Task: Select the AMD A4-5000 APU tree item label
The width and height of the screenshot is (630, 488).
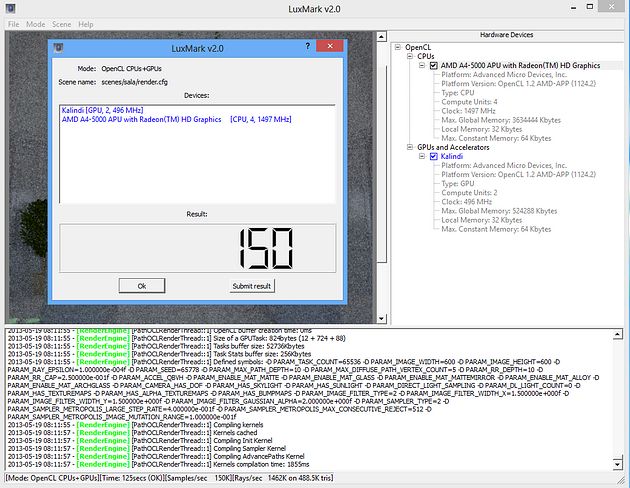Action: tap(520, 65)
